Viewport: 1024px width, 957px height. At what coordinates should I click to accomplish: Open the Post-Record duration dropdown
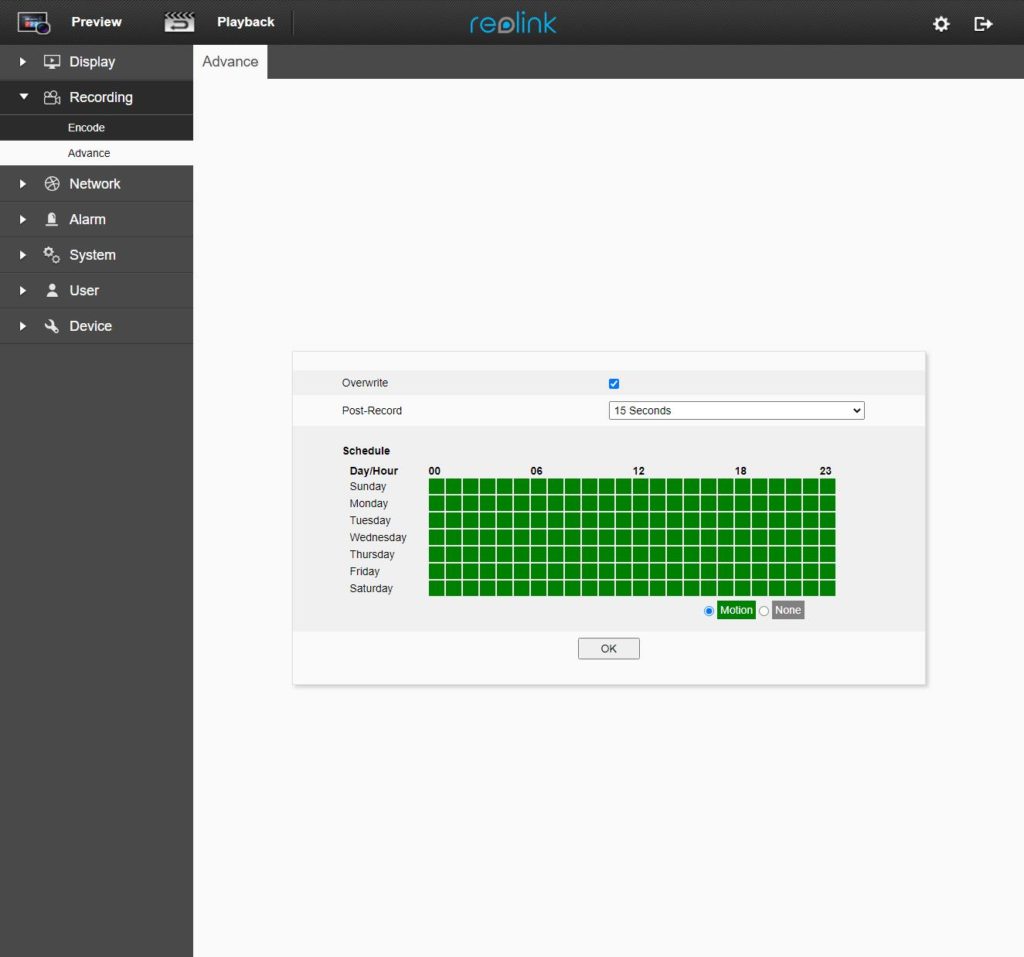point(736,411)
